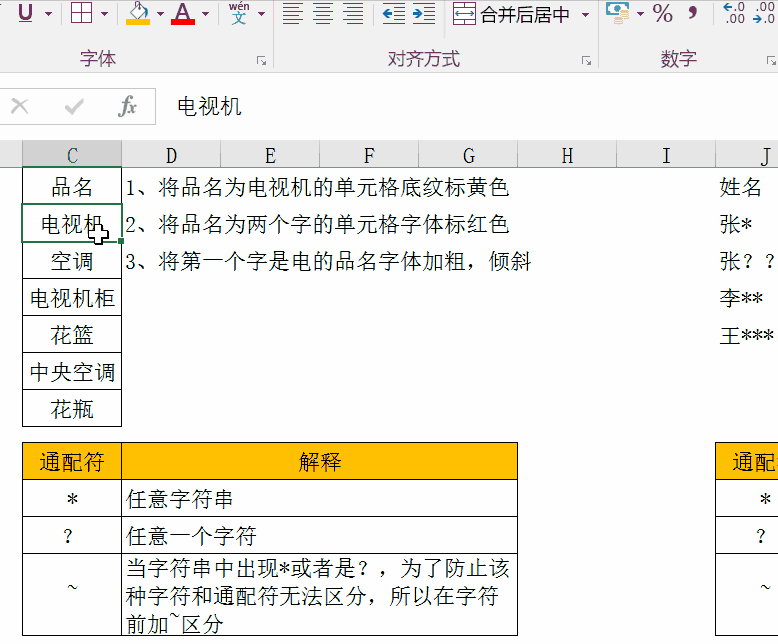Click instruction 2 about two-character names
The width and height of the screenshot is (778, 644).
(x=318, y=224)
